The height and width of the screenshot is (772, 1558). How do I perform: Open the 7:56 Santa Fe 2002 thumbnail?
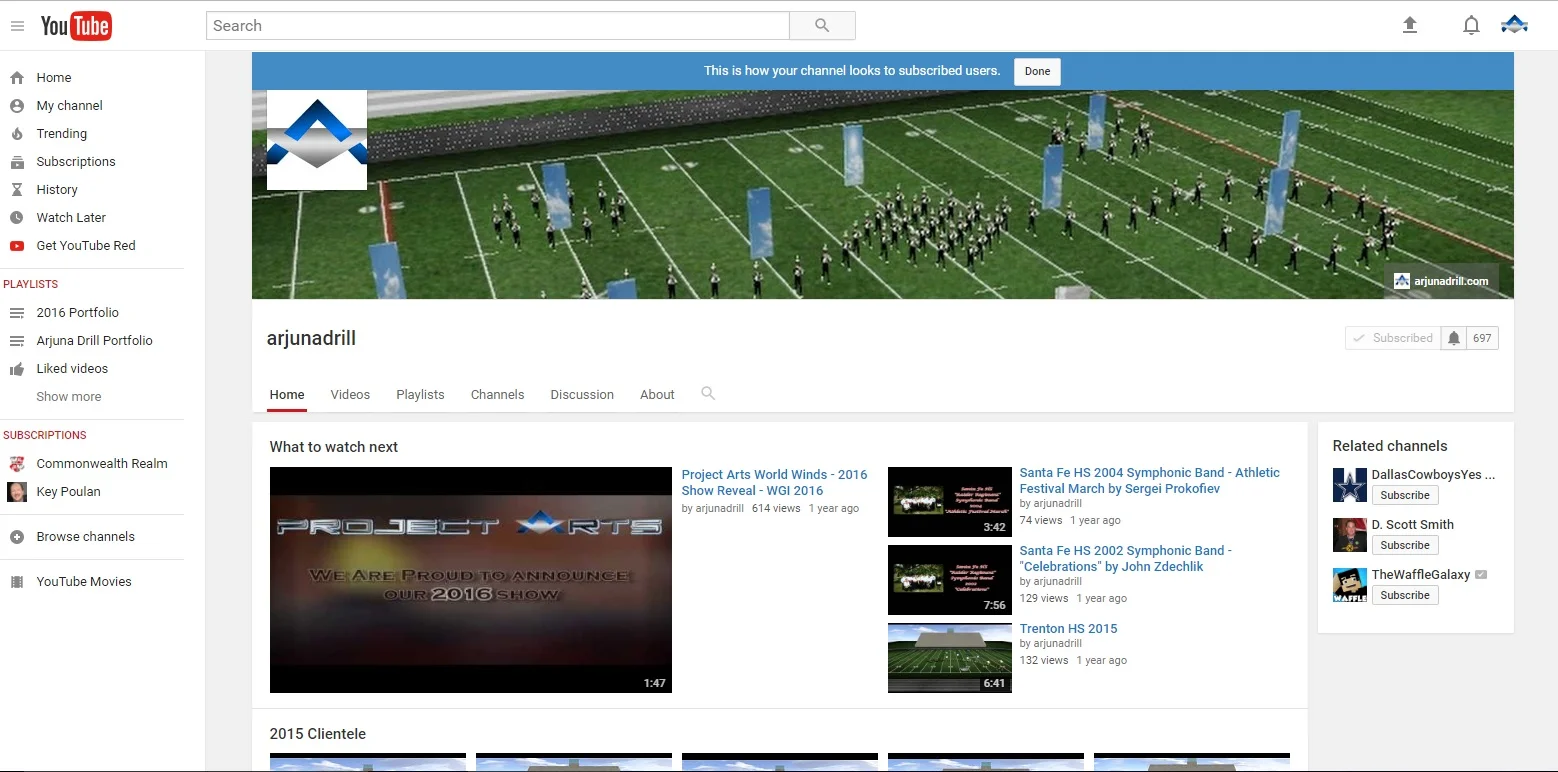[x=950, y=580]
